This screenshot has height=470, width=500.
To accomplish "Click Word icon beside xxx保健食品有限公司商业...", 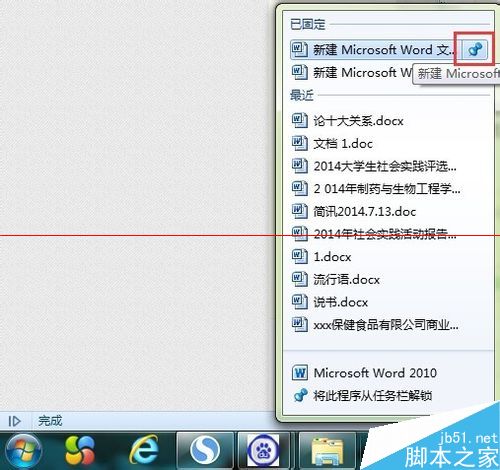I will click(x=300, y=324).
